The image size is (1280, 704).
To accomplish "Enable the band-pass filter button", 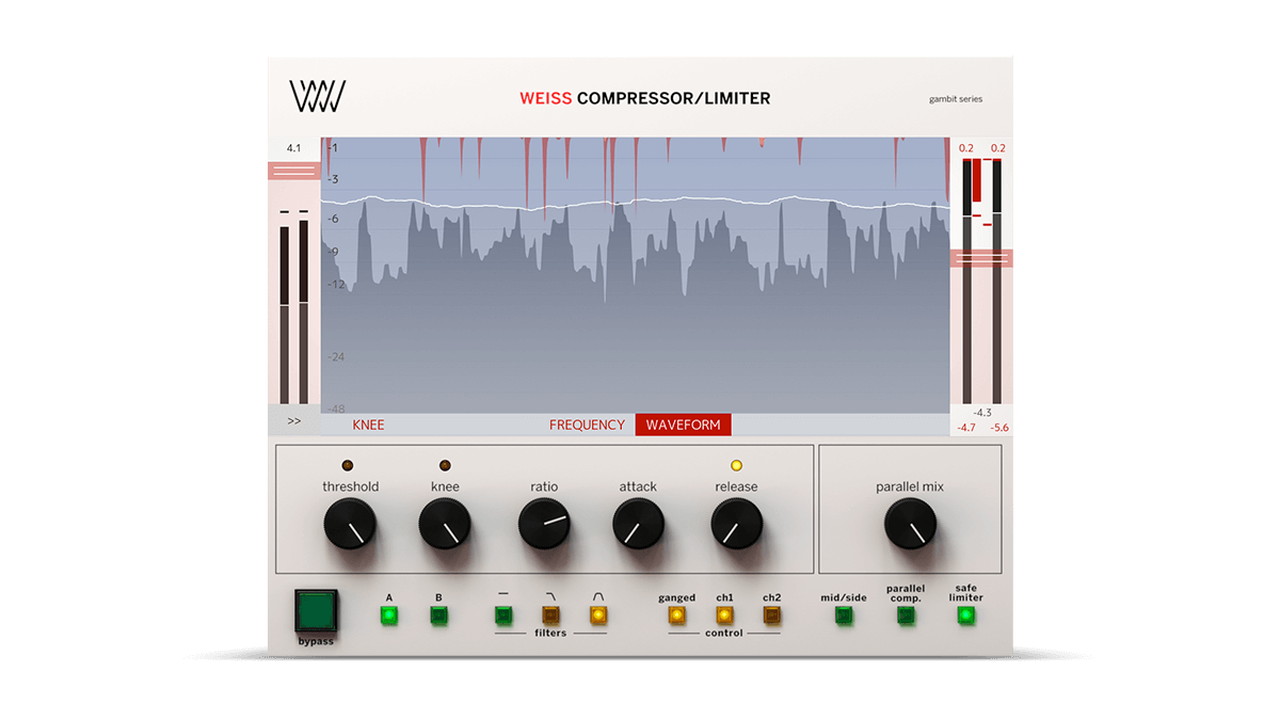I will click(598, 615).
